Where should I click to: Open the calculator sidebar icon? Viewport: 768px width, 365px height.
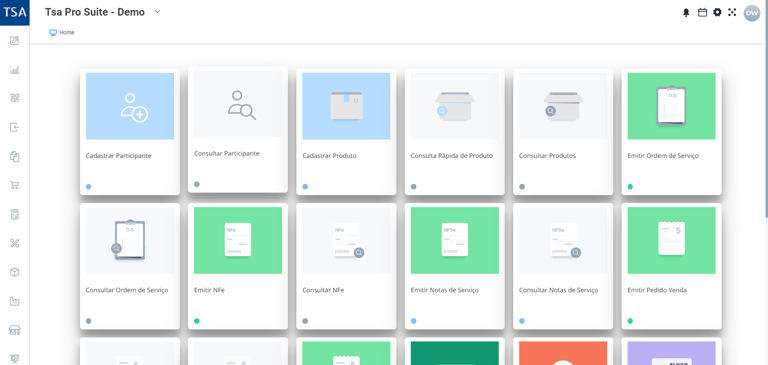click(x=15, y=214)
